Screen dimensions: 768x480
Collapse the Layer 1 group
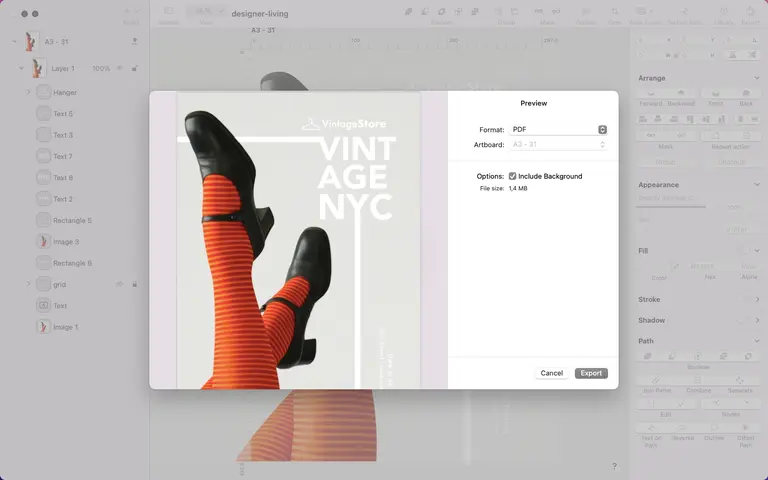click(21, 68)
